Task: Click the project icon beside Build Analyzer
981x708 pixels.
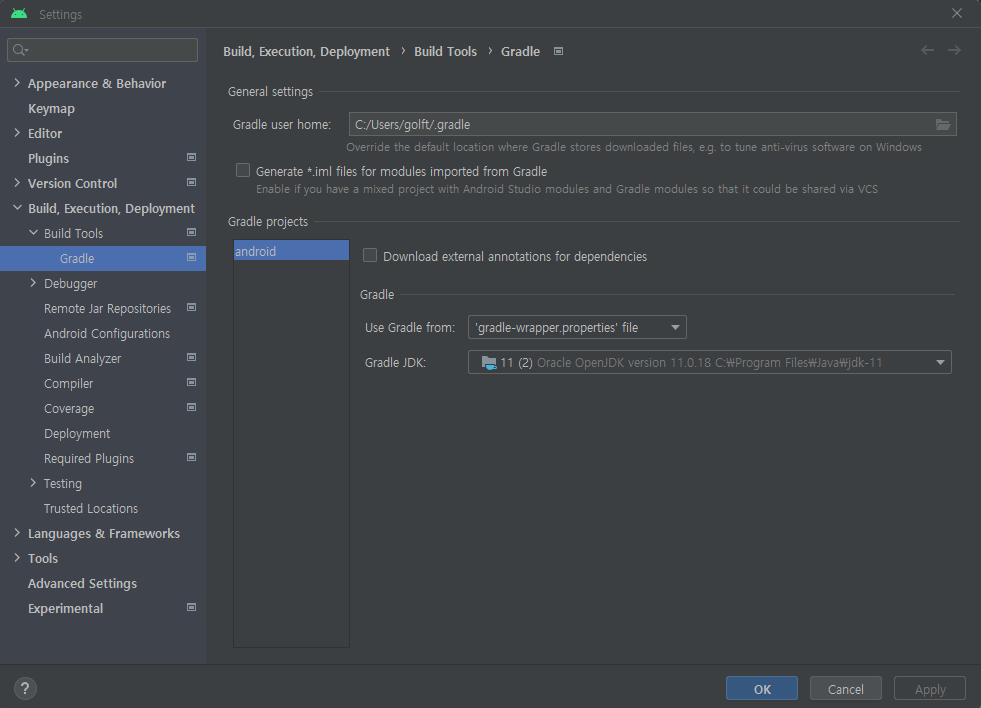Action: pos(191,358)
